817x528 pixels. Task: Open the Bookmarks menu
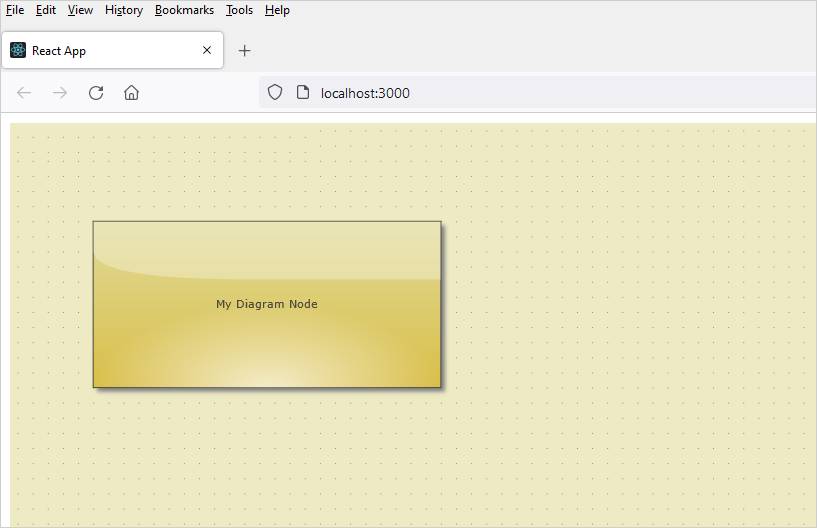(184, 10)
